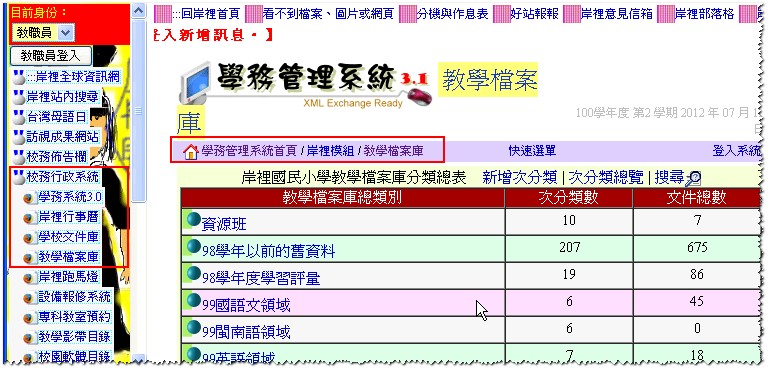Click sidebar scrollbar up arrow
This screenshot has height=374, width=773.
pos(139,10)
